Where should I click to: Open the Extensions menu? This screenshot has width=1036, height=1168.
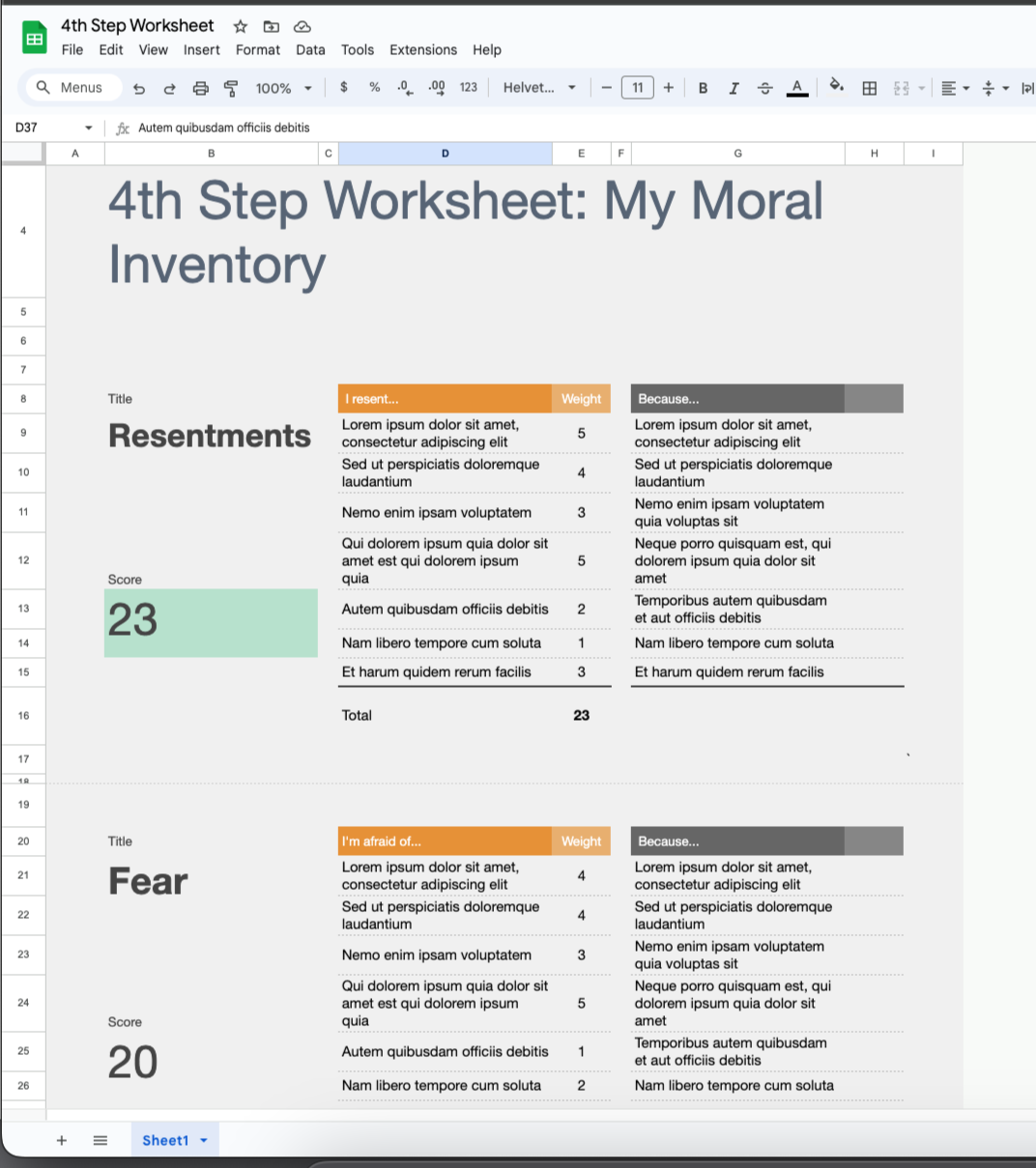coord(423,49)
